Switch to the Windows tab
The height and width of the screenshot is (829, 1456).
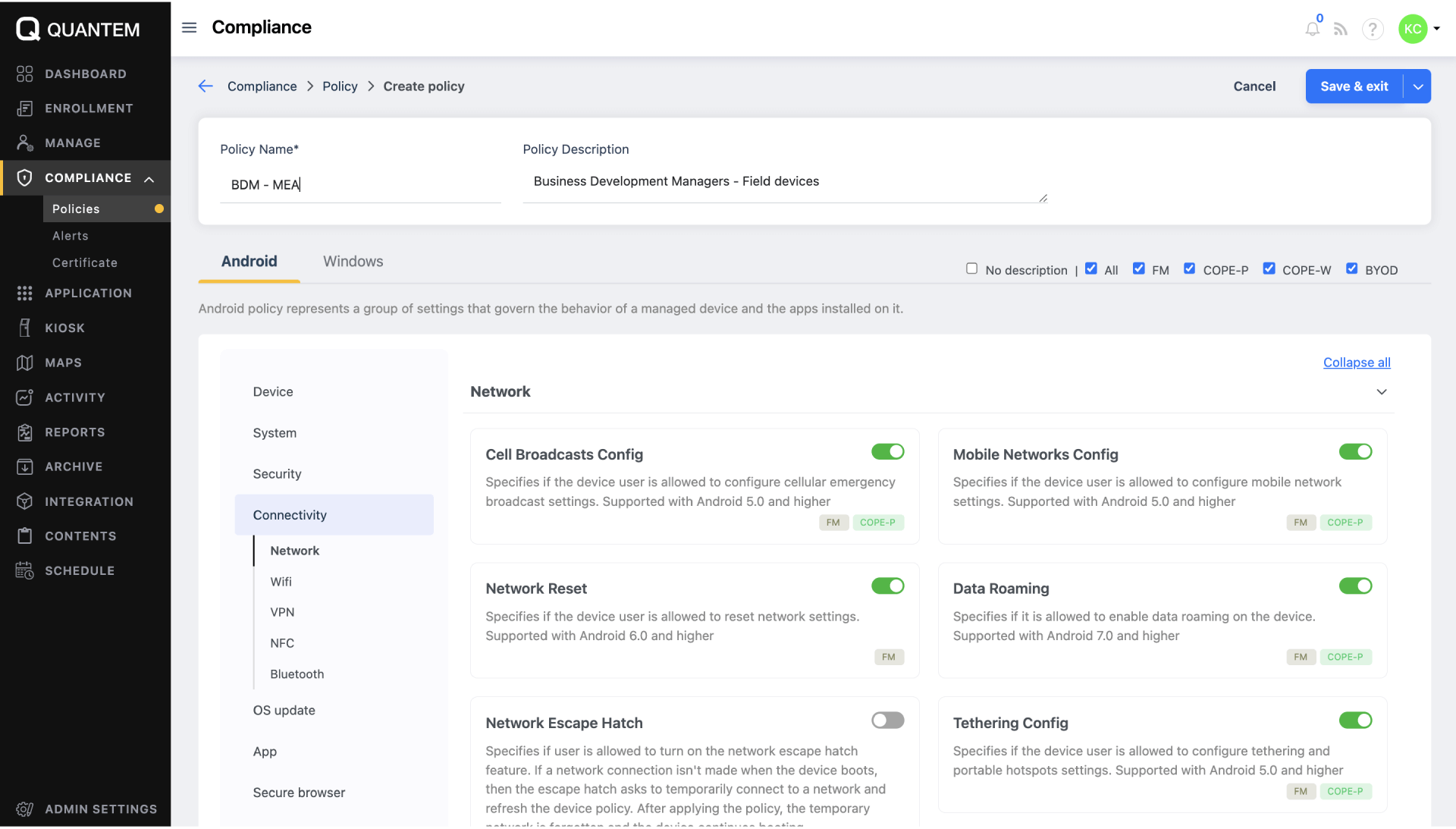pyautogui.click(x=353, y=262)
